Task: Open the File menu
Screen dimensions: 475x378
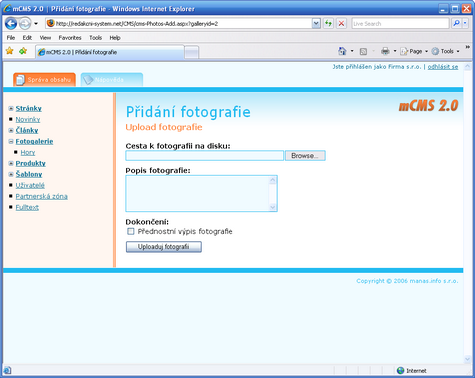Action: (11, 38)
